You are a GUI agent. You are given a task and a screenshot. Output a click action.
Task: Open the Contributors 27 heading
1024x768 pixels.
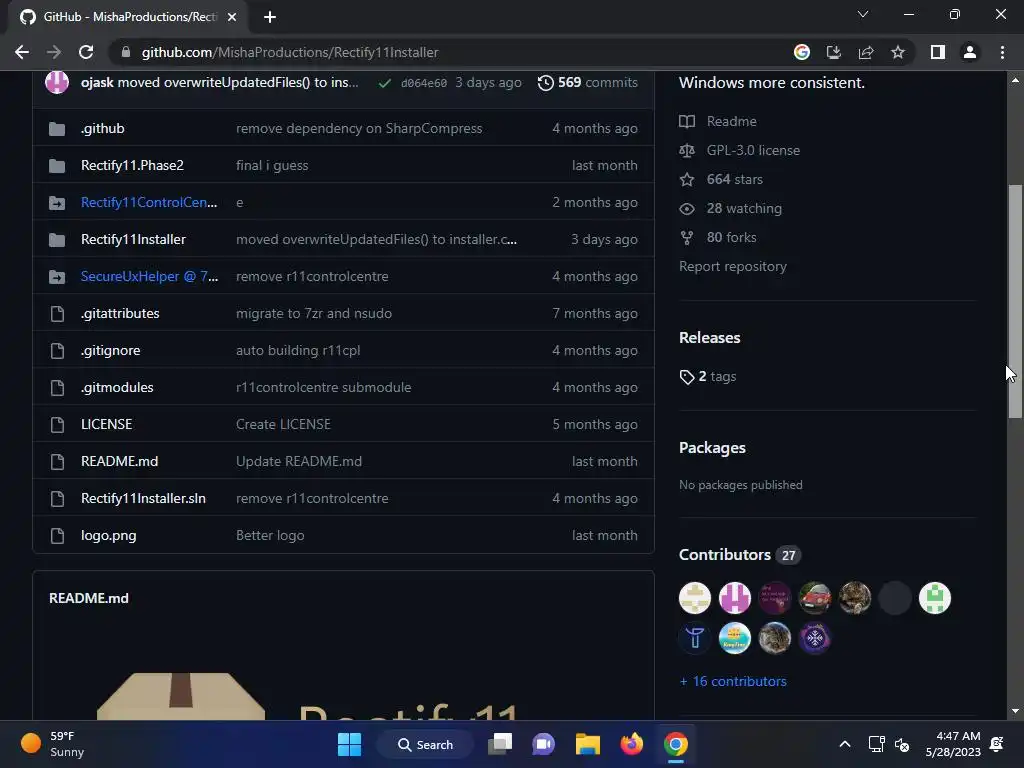click(739, 555)
